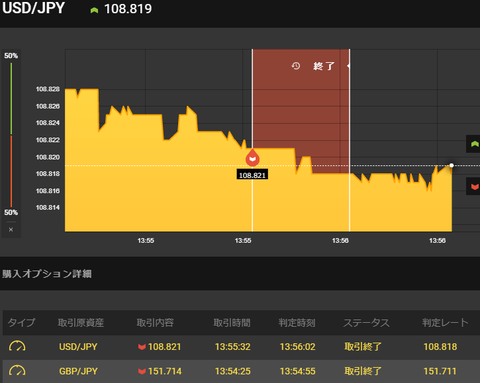
Task: Open the 購入オプション詳細 section header
Action: coord(47,274)
